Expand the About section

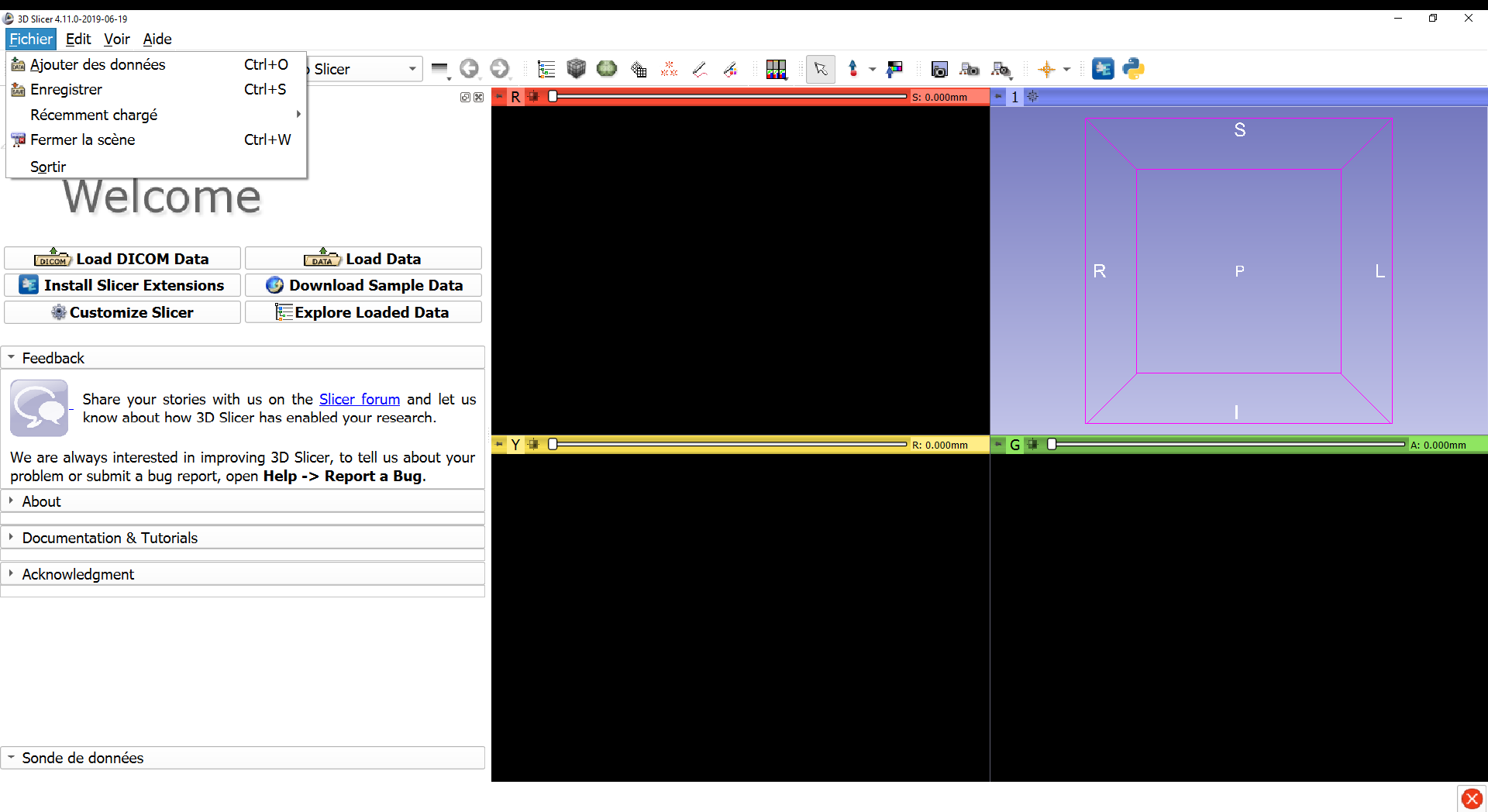click(x=41, y=501)
